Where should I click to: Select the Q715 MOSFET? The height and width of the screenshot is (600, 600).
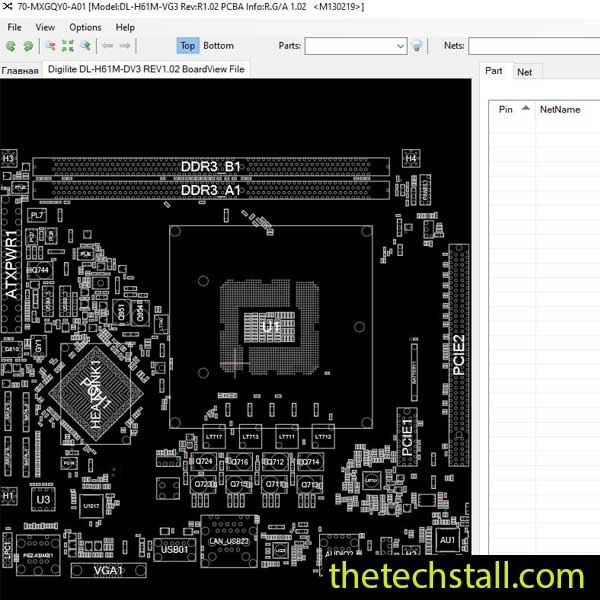coord(239,484)
